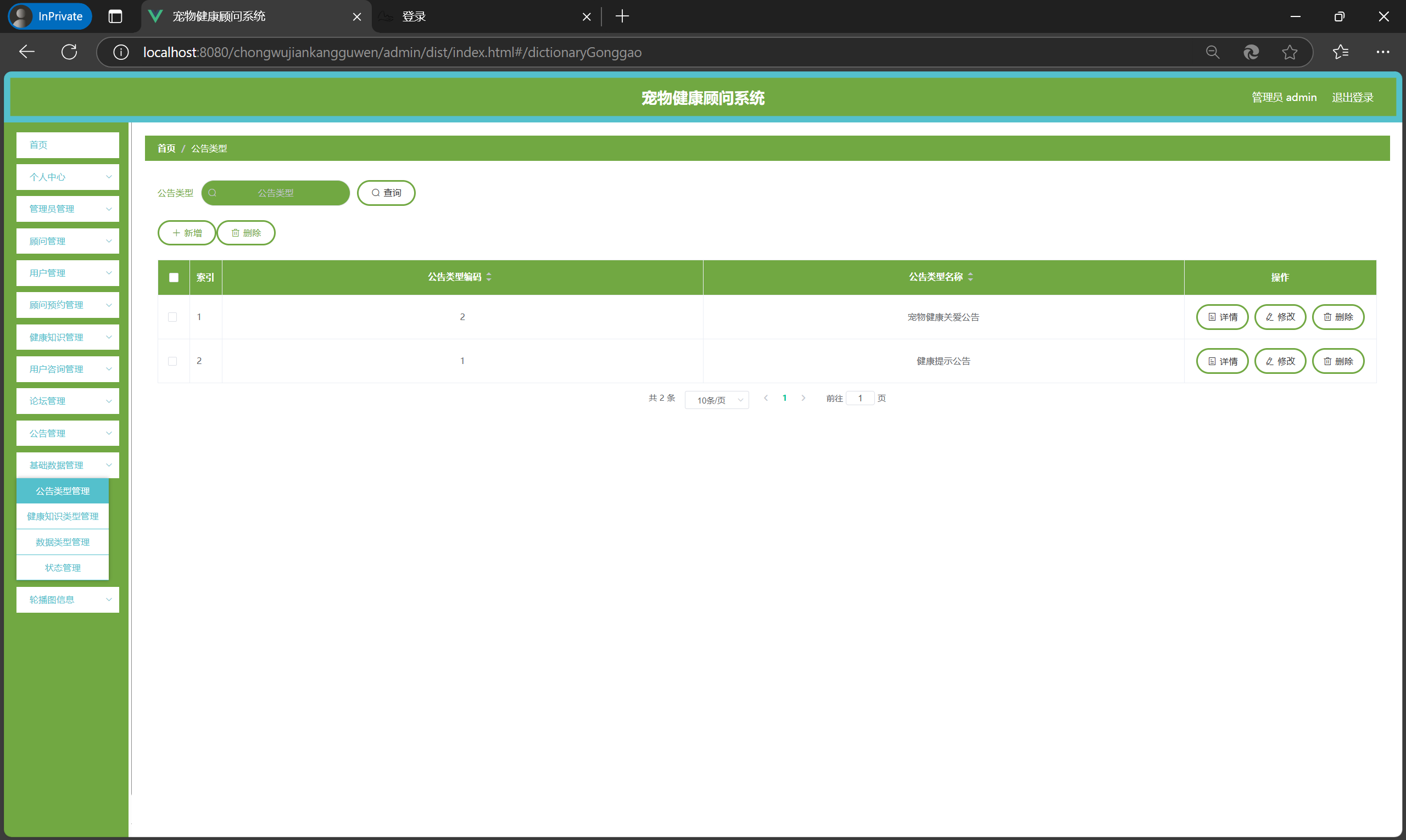Toggle the select-all checkbox in table header
The width and height of the screenshot is (1406, 840).
(174, 277)
